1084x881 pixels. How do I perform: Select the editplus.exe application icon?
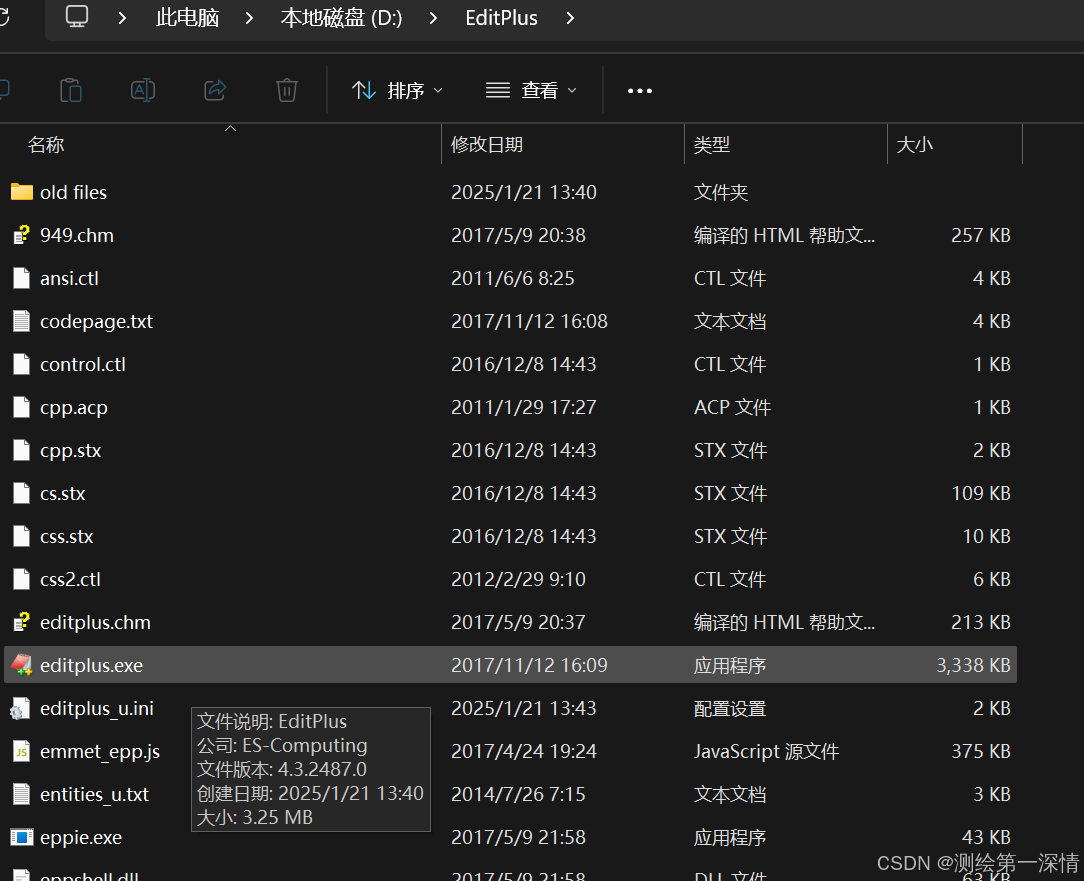tap(21, 665)
